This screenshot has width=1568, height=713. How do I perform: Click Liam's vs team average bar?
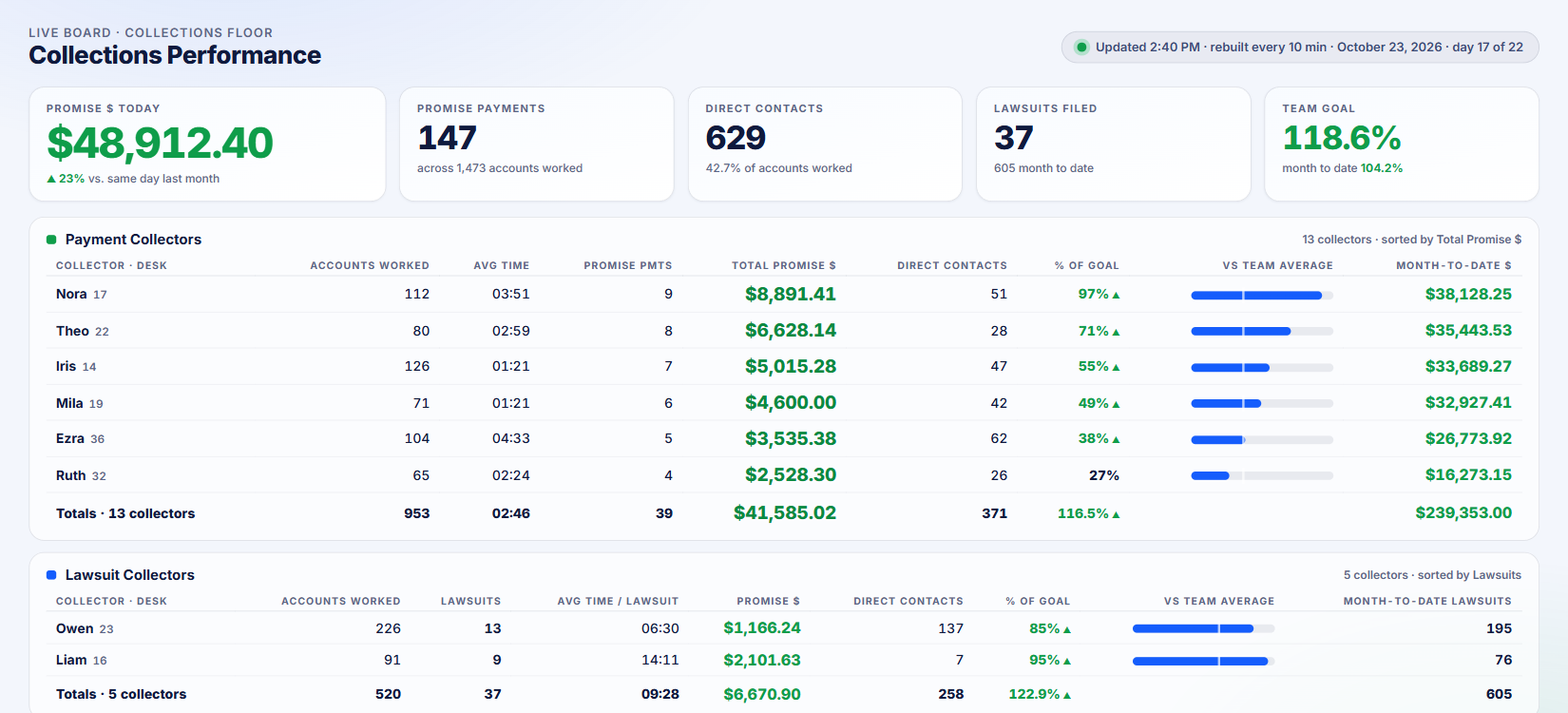click(x=1203, y=661)
